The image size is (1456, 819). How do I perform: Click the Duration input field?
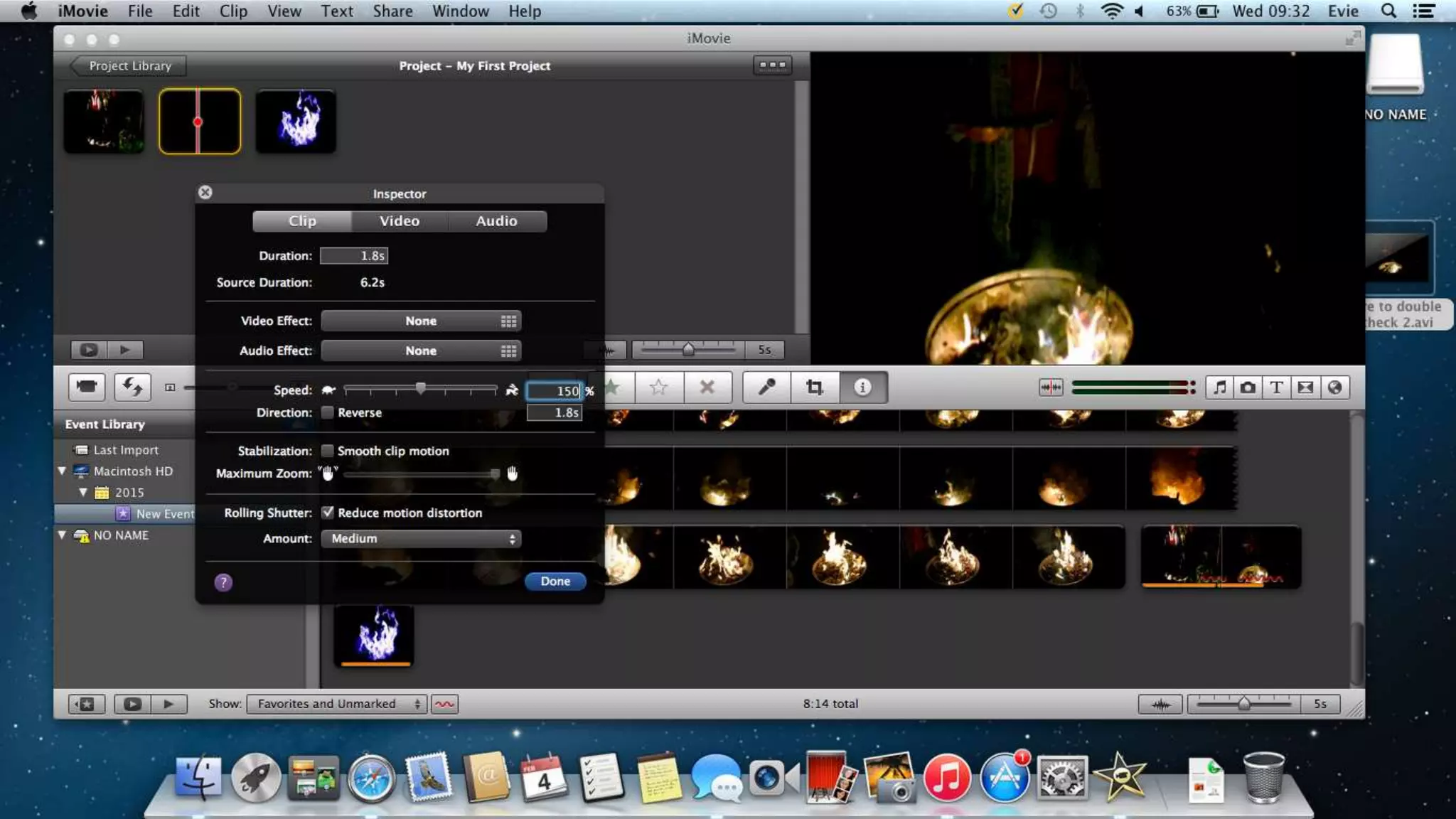click(354, 256)
